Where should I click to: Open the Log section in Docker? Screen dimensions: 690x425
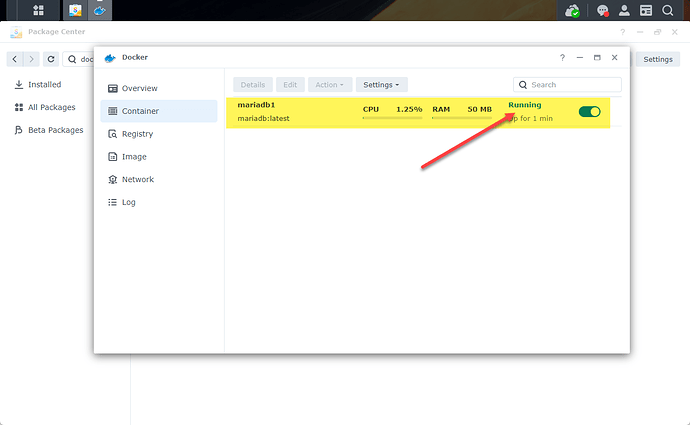click(x=159, y=202)
